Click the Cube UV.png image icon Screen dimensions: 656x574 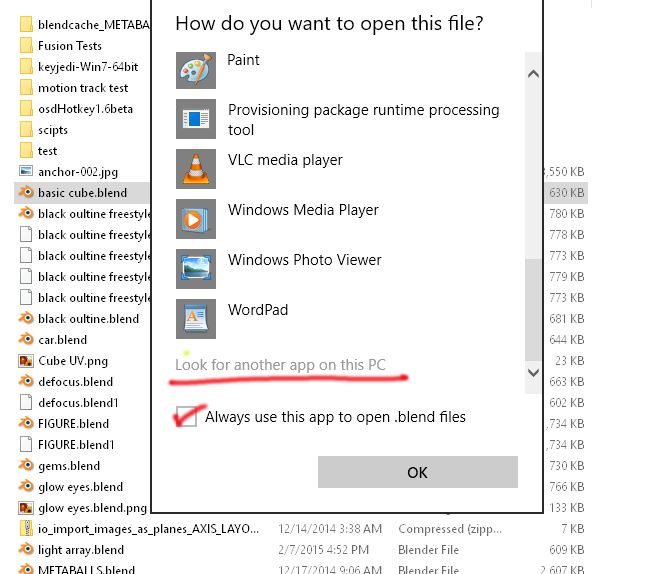click(x=26, y=361)
